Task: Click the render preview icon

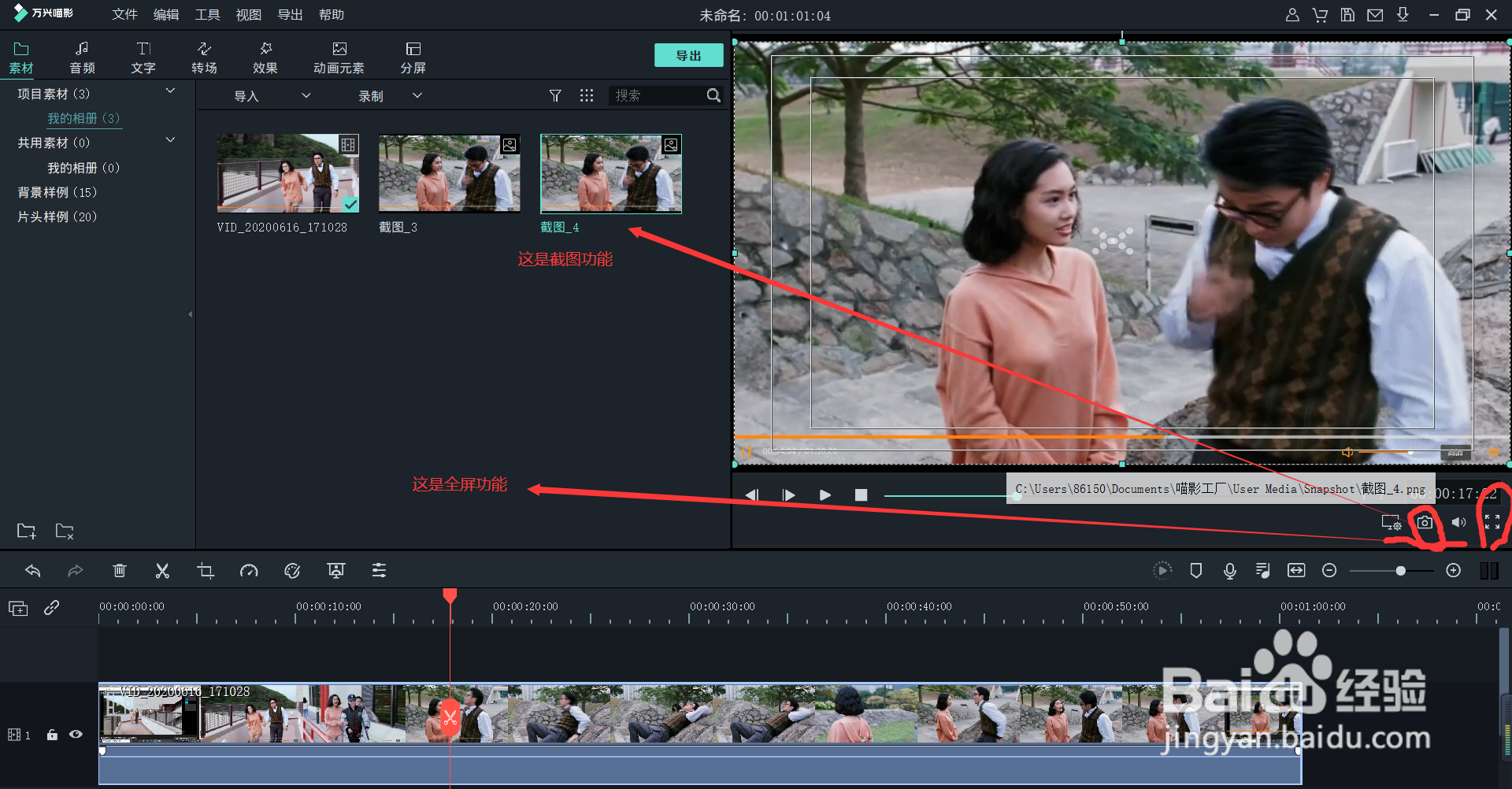Action: pos(1162,570)
